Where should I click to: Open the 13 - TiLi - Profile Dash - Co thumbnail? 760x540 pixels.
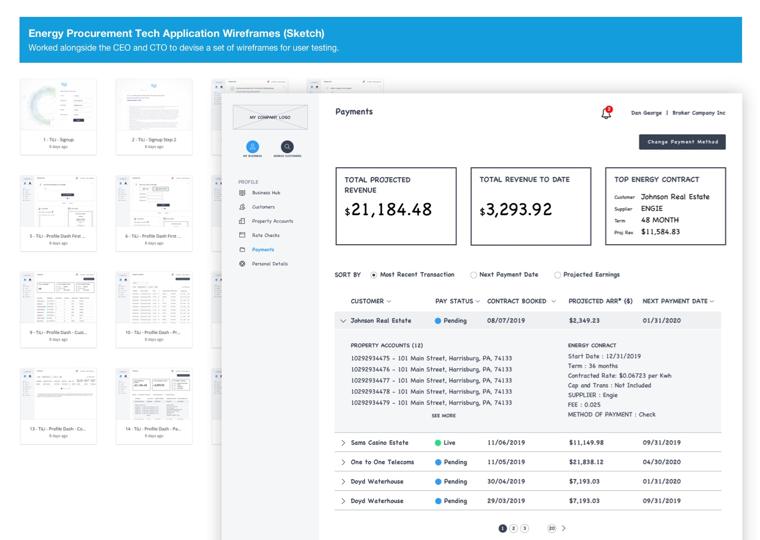[58, 406]
